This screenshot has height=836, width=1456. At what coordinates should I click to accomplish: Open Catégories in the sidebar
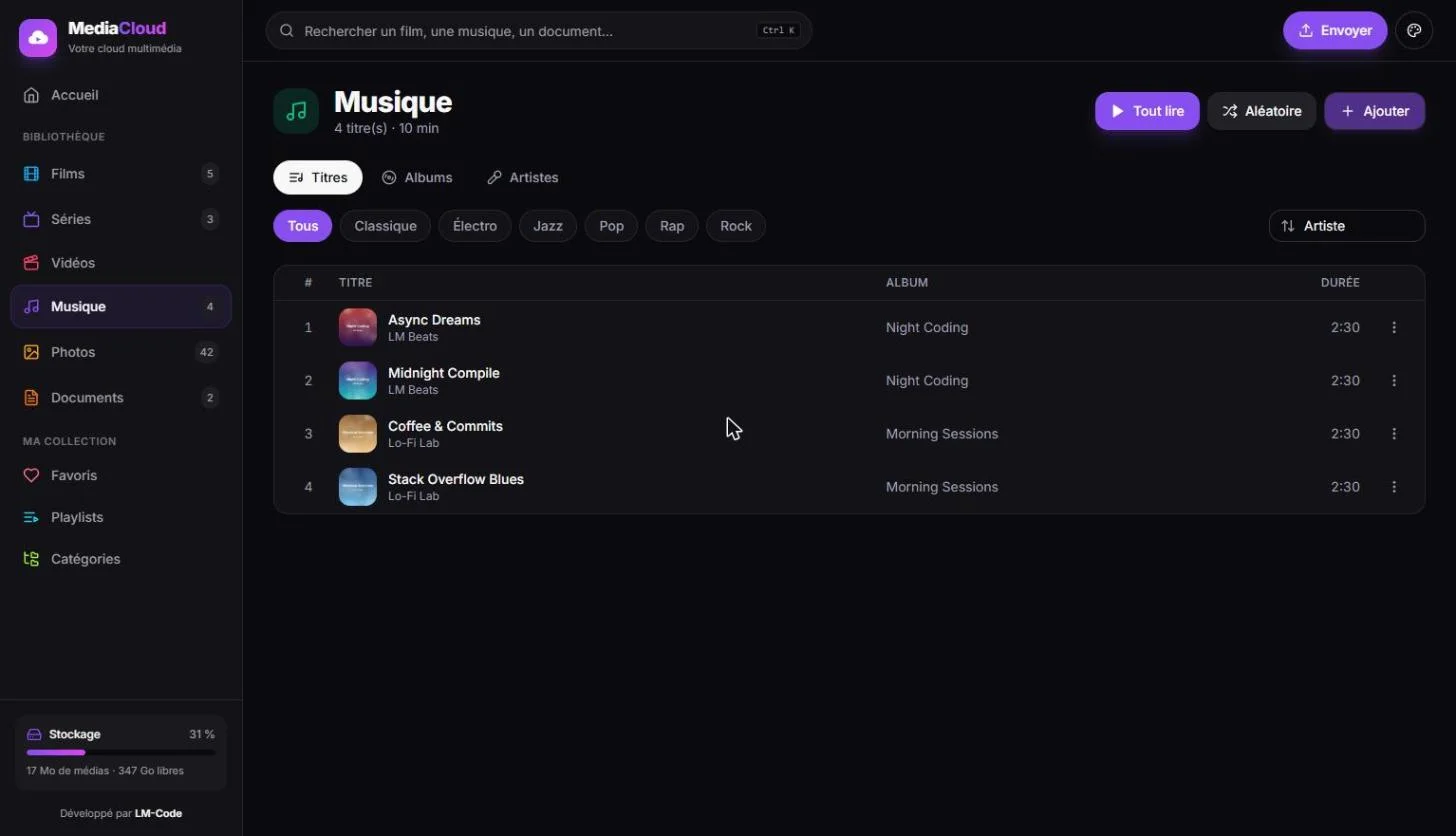pos(121,559)
